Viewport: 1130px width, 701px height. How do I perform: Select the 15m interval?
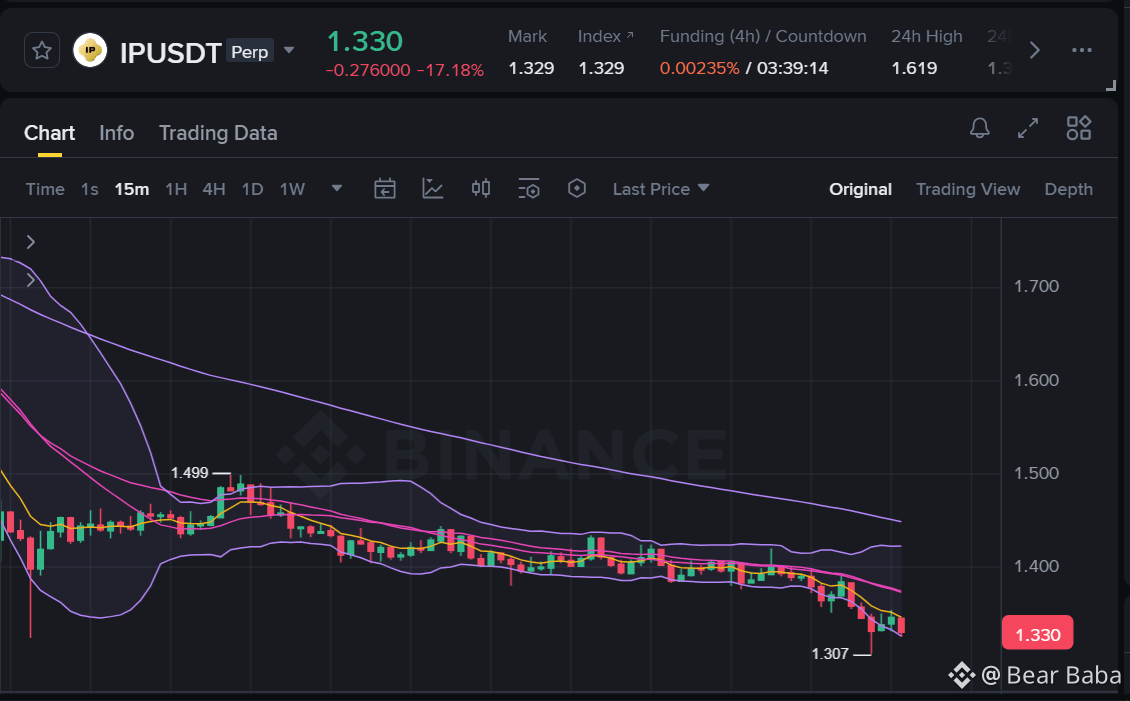click(x=132, y=189)
